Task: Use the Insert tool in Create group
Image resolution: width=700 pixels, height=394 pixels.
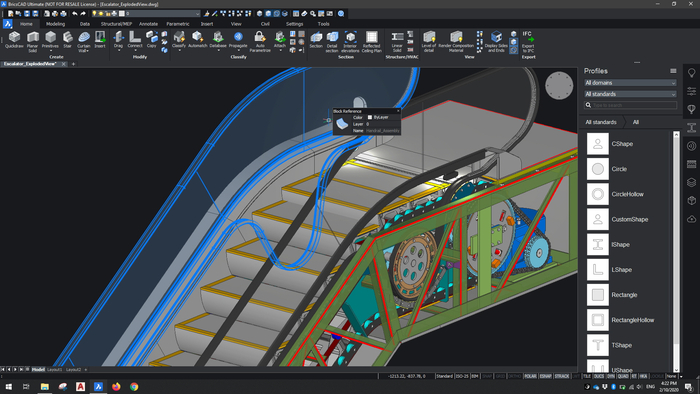Action: (100, 40)
